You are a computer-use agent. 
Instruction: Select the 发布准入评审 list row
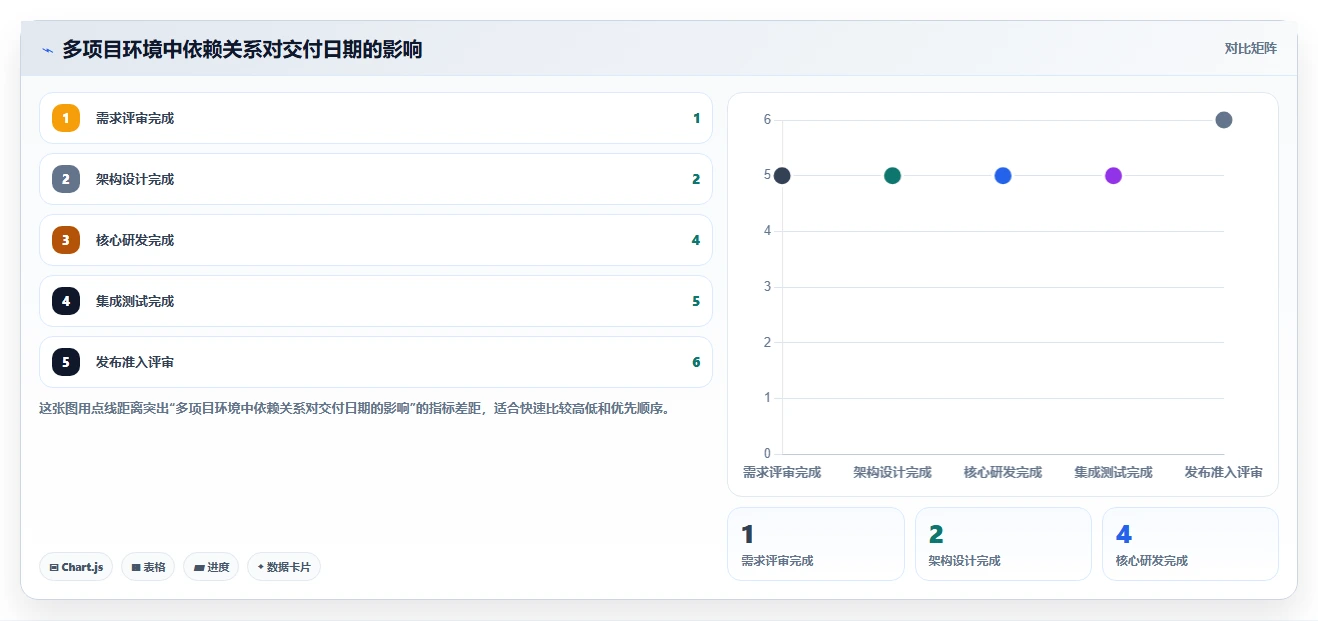pos(376,362)
